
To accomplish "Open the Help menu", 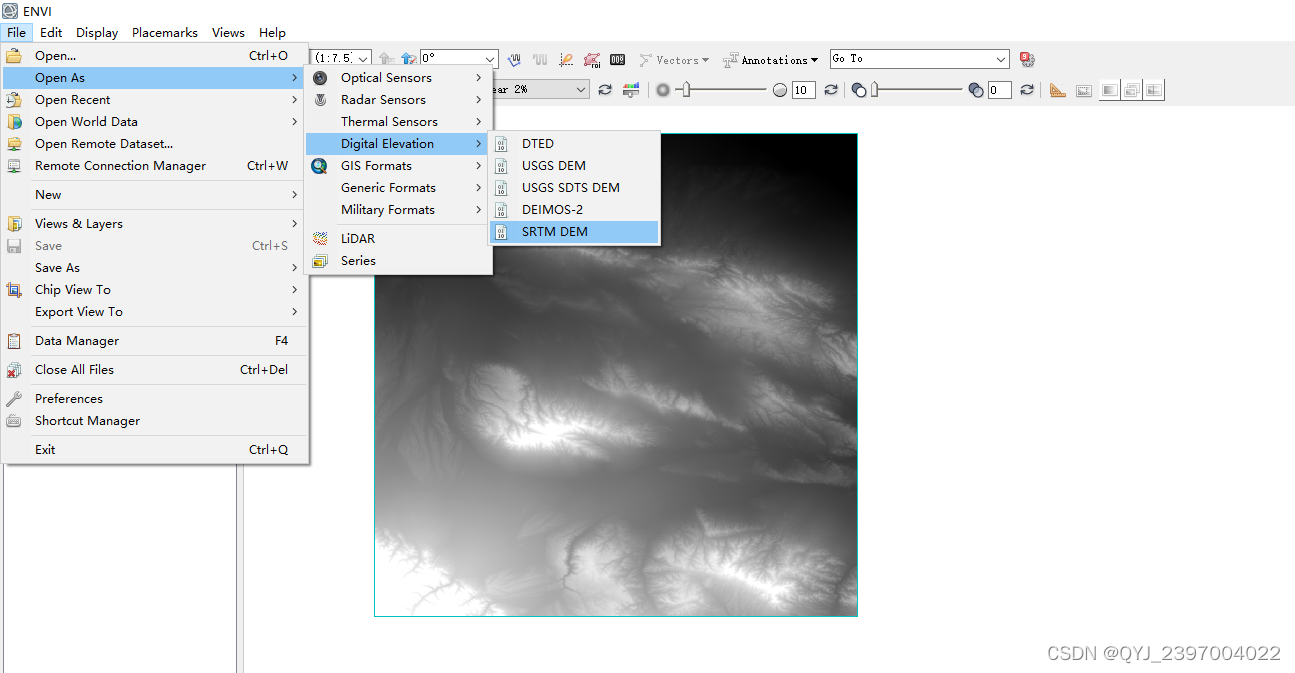I will [272, 33].
